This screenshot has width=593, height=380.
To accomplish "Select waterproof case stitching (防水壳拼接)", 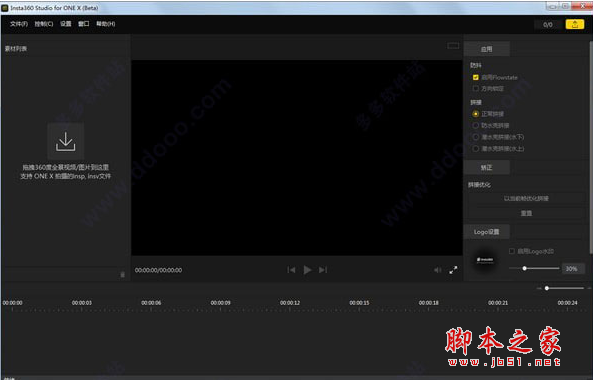I will (x=476, y=125).
